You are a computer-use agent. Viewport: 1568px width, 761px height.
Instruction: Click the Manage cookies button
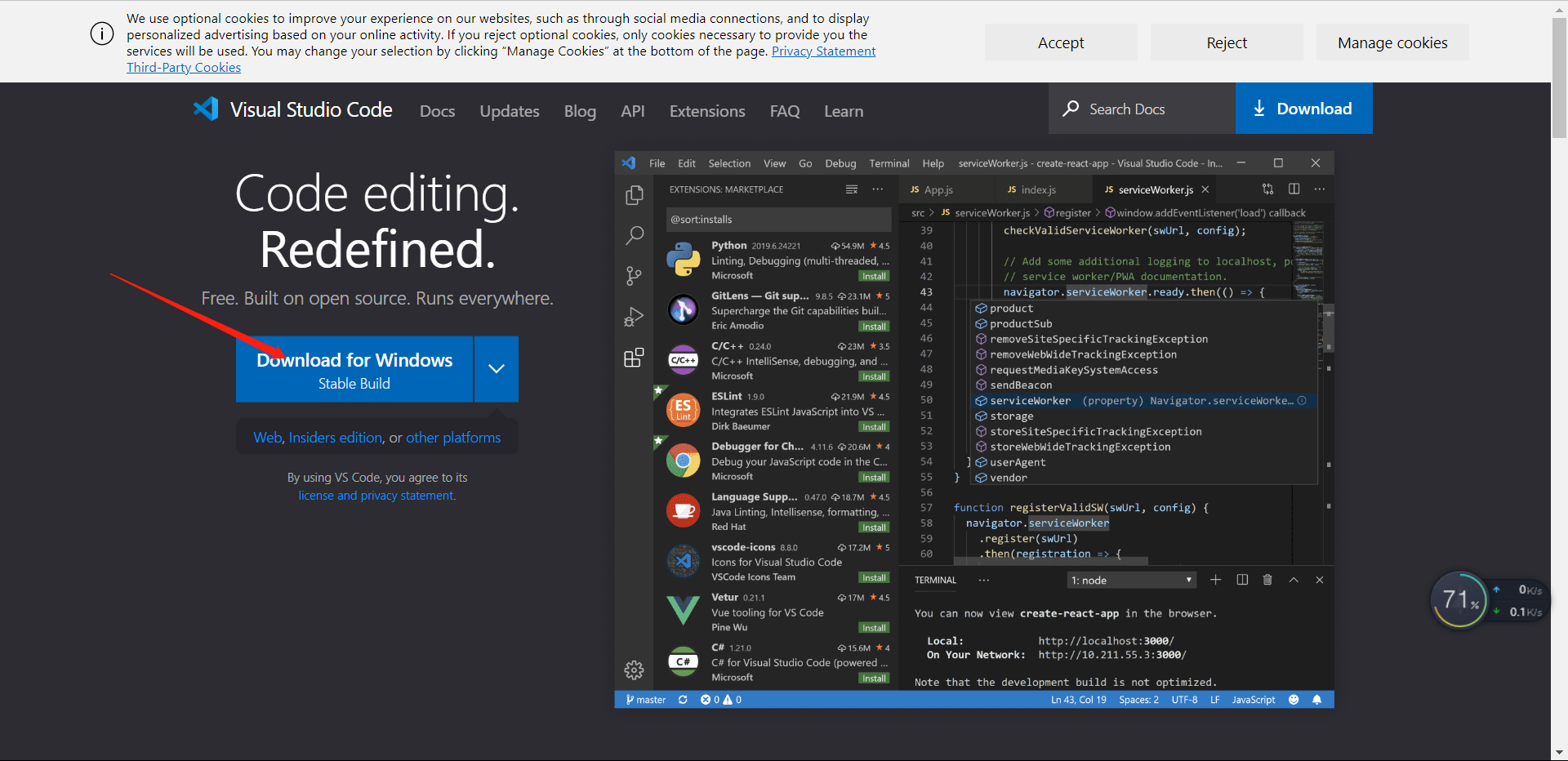point(1392,42)
